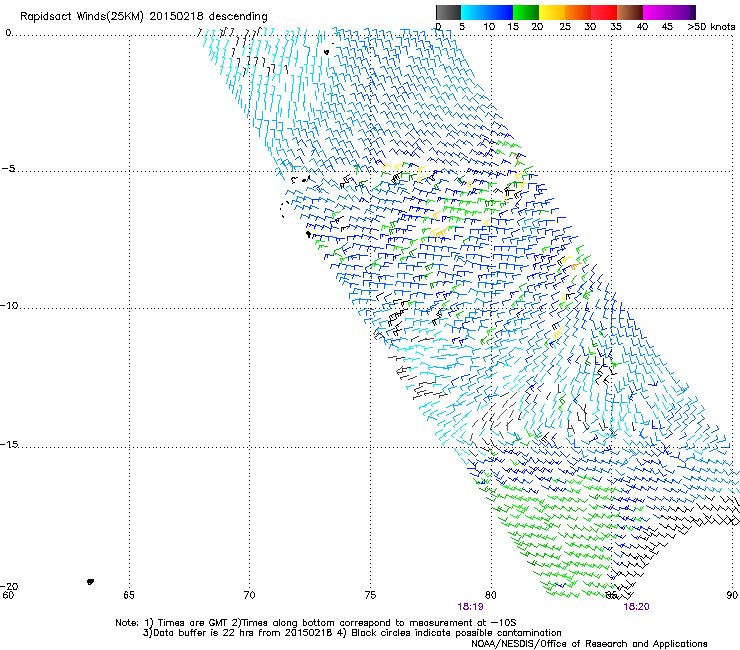Click the orange segment of the color bar

(578, 12)
